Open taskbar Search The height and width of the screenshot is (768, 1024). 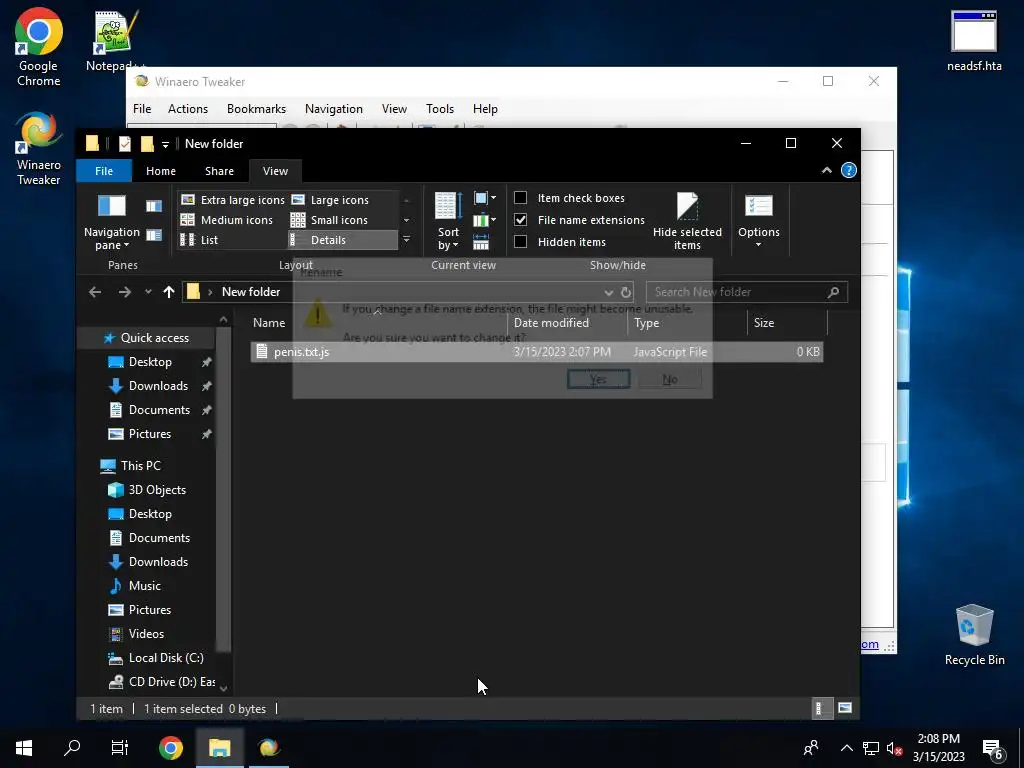click(72, 747)
